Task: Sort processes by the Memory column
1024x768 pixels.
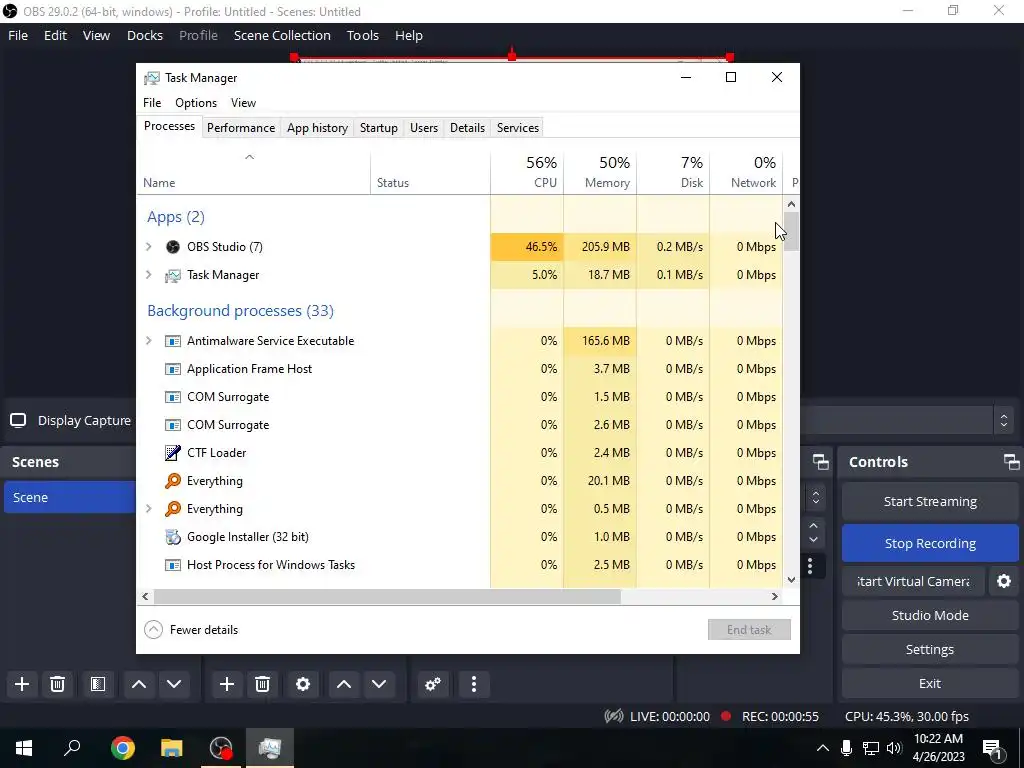Action: click(x=600, y=172)
